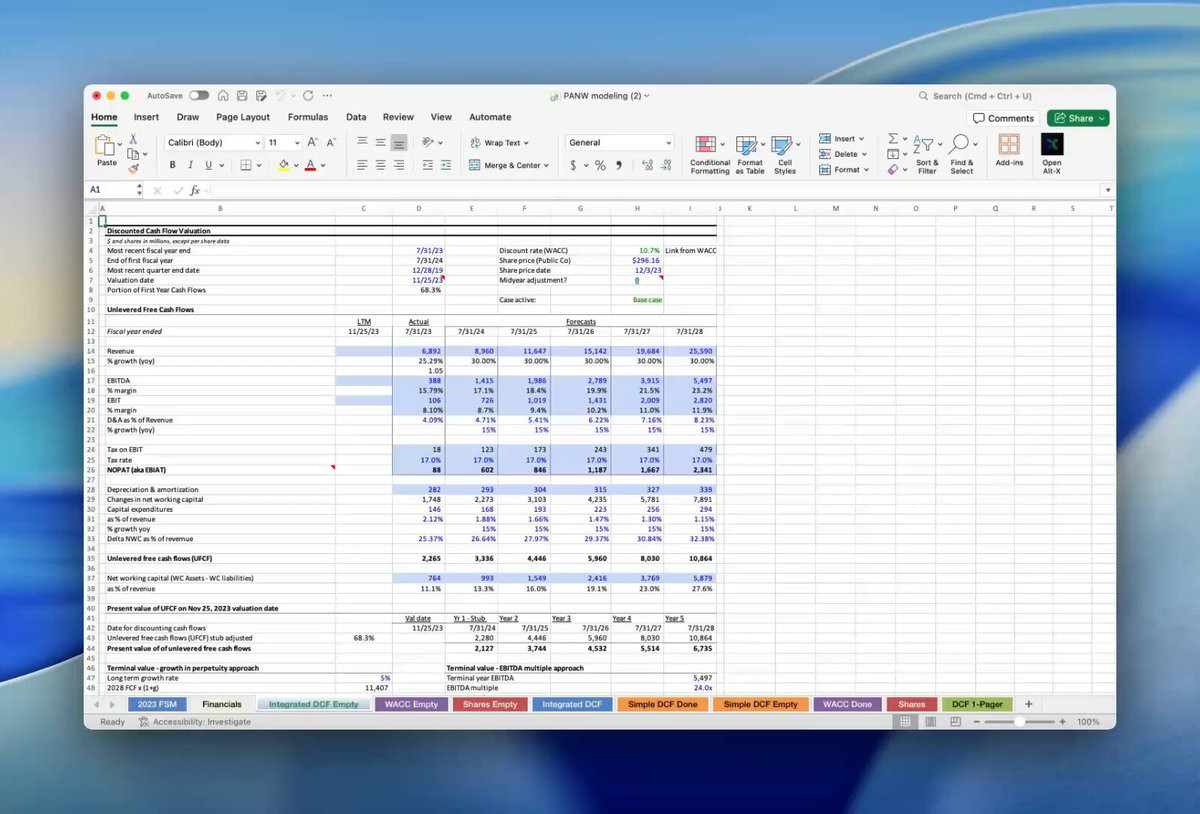Select the DCF 1-Pager sheet tab
Screen dimensions: 1200x814
975,704
